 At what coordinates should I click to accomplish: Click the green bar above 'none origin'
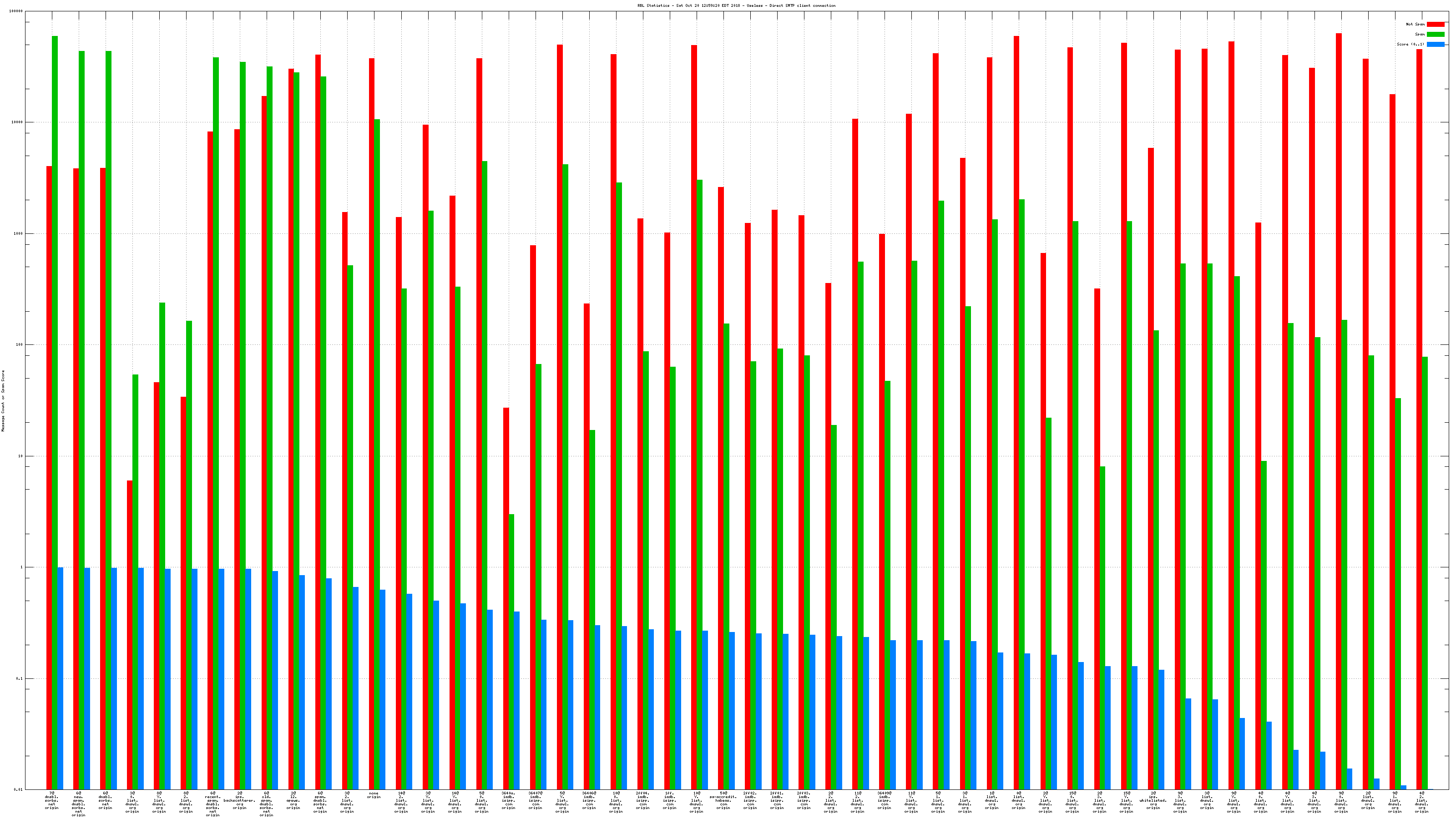pyautogui.click(x=377, y=452)
